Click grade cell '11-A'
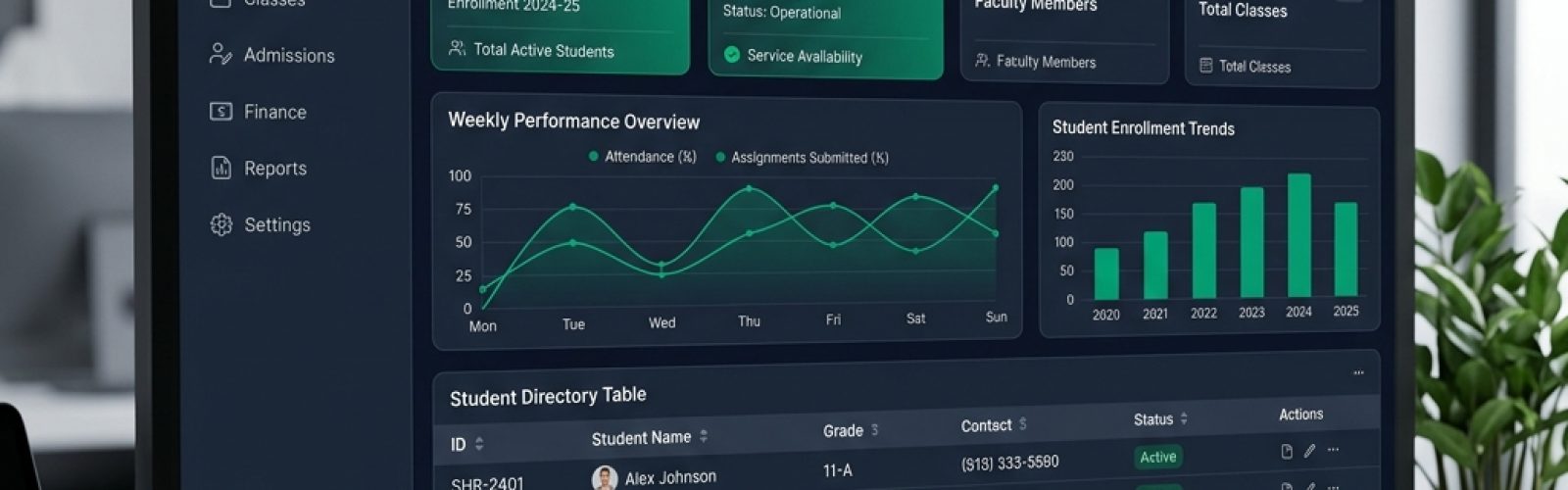 coord(838,470)
